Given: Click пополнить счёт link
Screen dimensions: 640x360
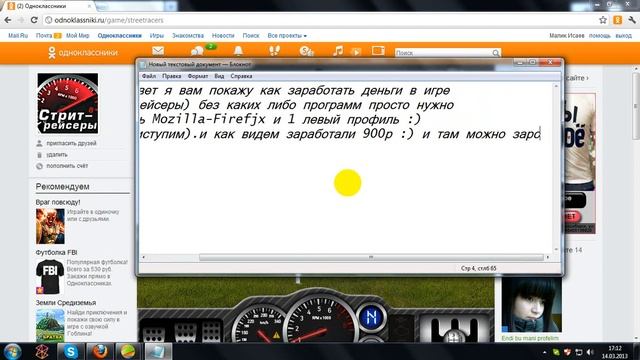Looking at the screenshot, I should point(67,166).
